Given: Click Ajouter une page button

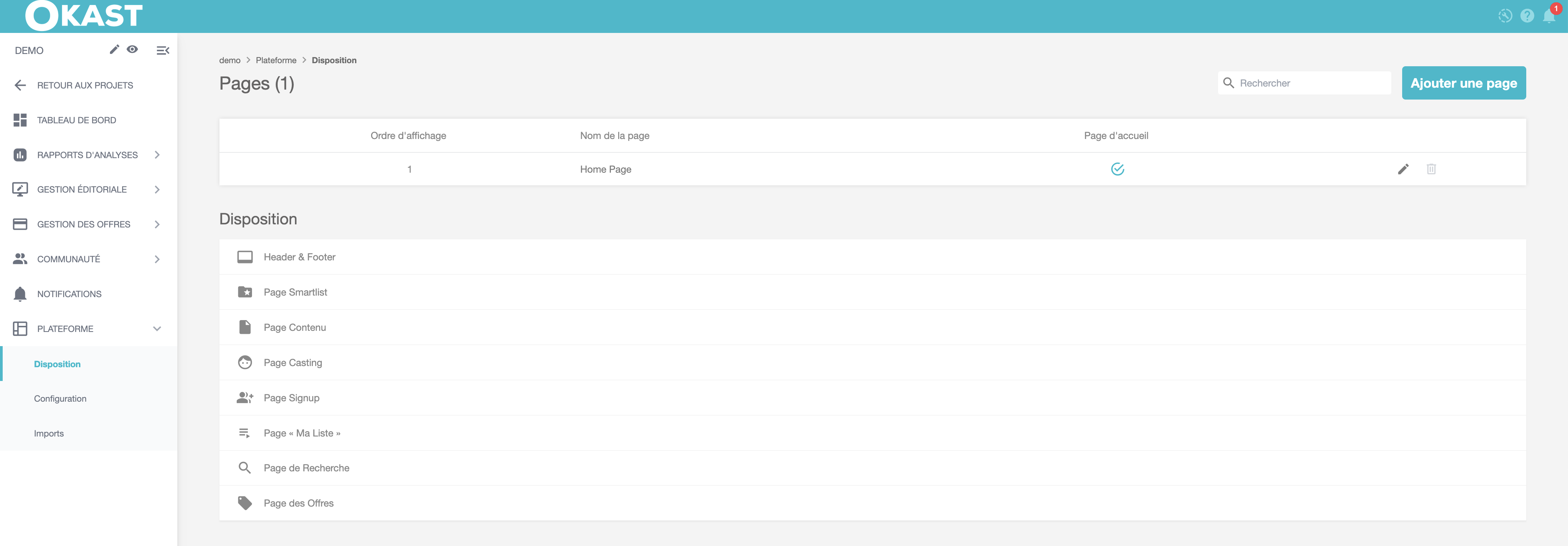Looking at the screenshot, I should [1463, 83].
